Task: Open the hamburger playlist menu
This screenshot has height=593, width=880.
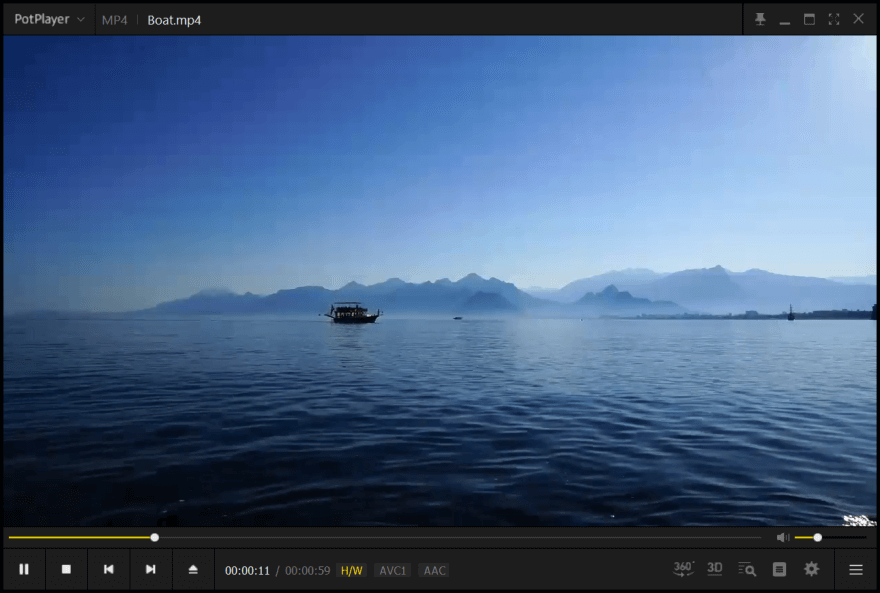Action: point(856,570)
